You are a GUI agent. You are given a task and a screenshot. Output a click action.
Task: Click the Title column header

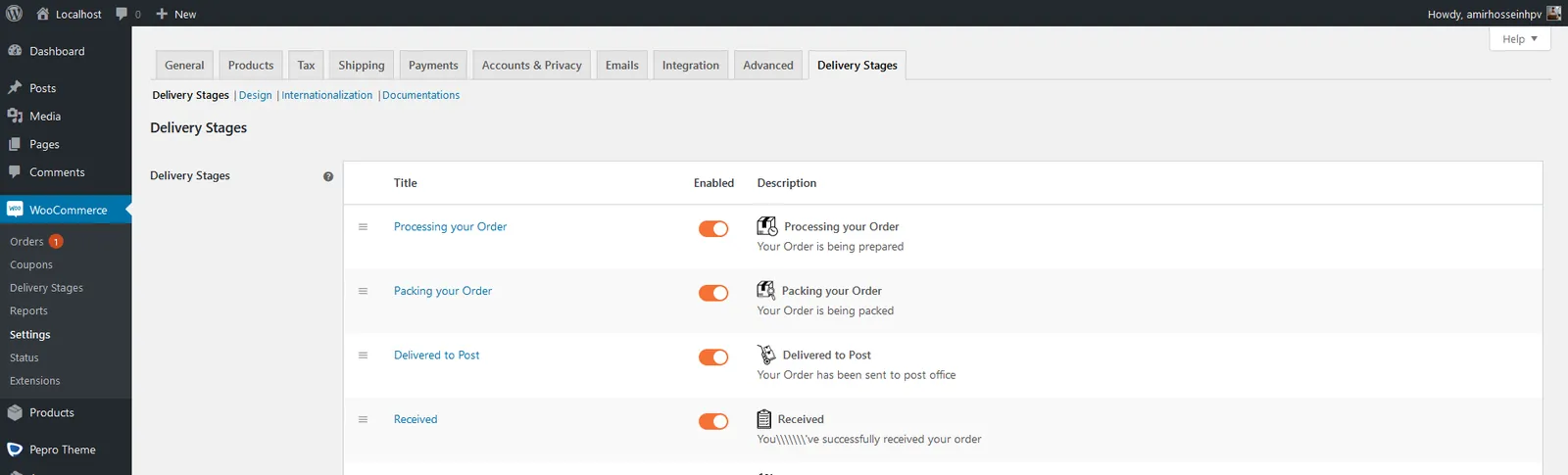(406, 183)
